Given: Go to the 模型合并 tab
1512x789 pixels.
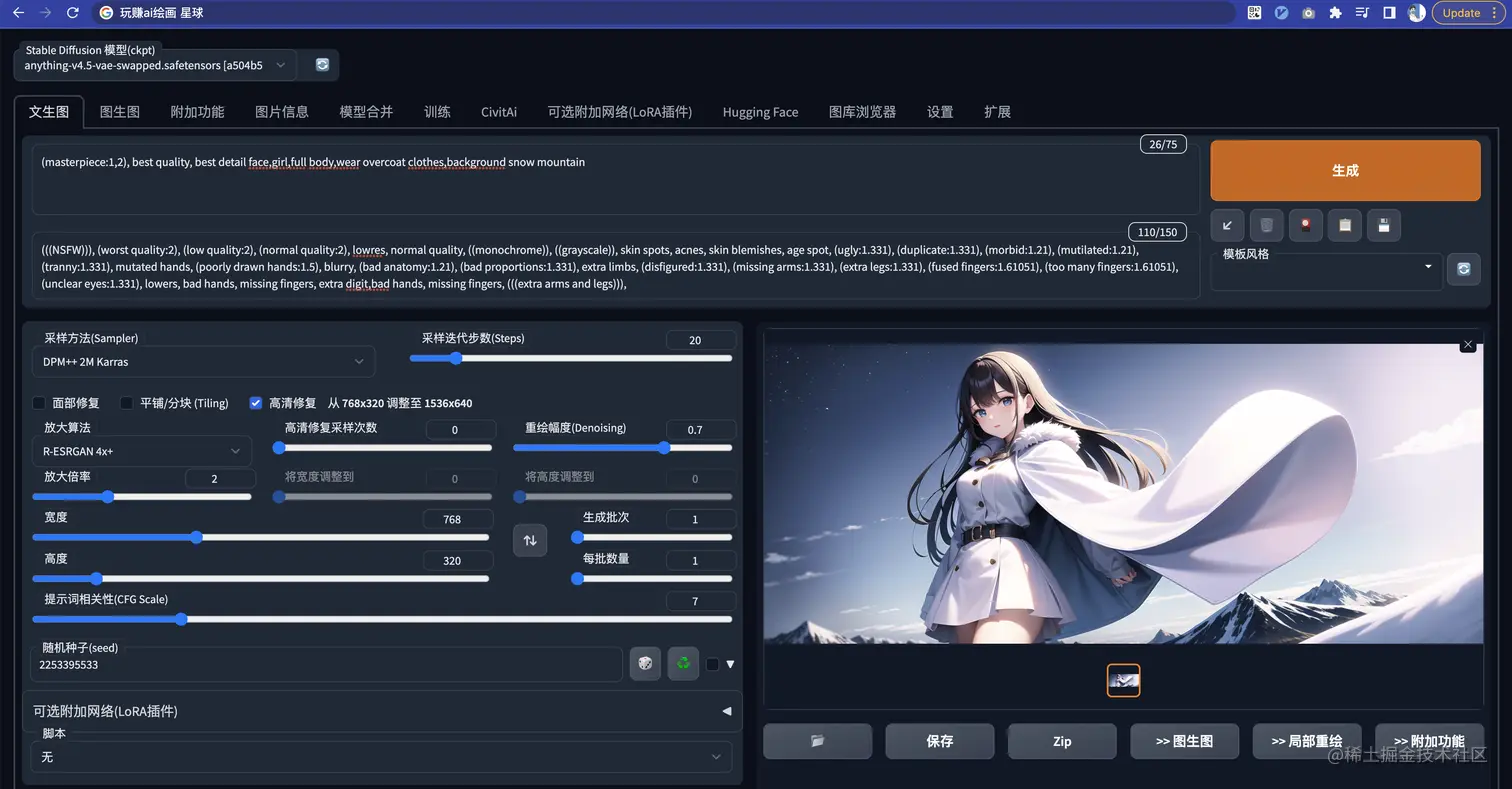Looking at the screenshot, I should coord(366,112).
